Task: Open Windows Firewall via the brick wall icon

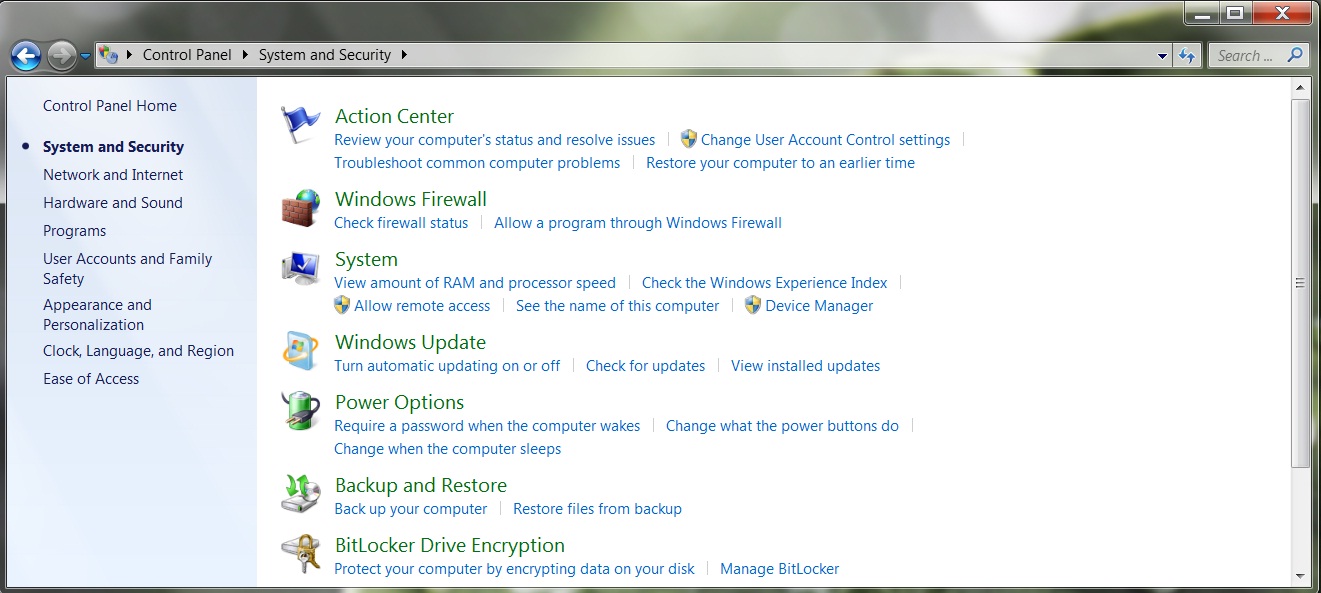Action: [x=300, y=208]
